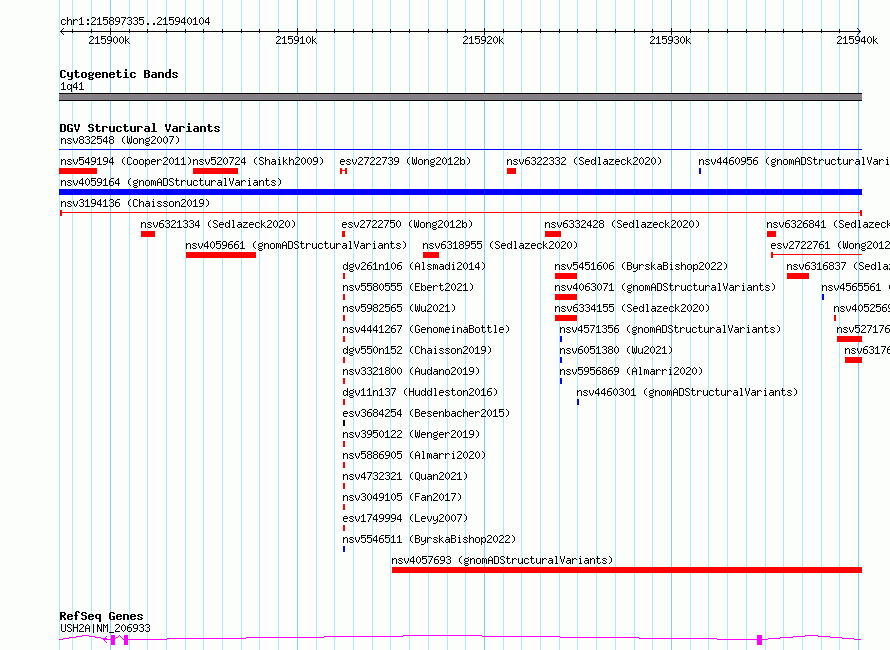Open variant nsv5451606 (ByrskaBishop2022)

[x=641, y=266]
